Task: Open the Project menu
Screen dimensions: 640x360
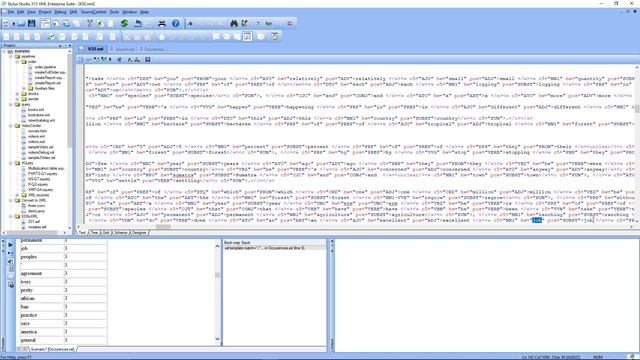Action: (x=45, y=12)
